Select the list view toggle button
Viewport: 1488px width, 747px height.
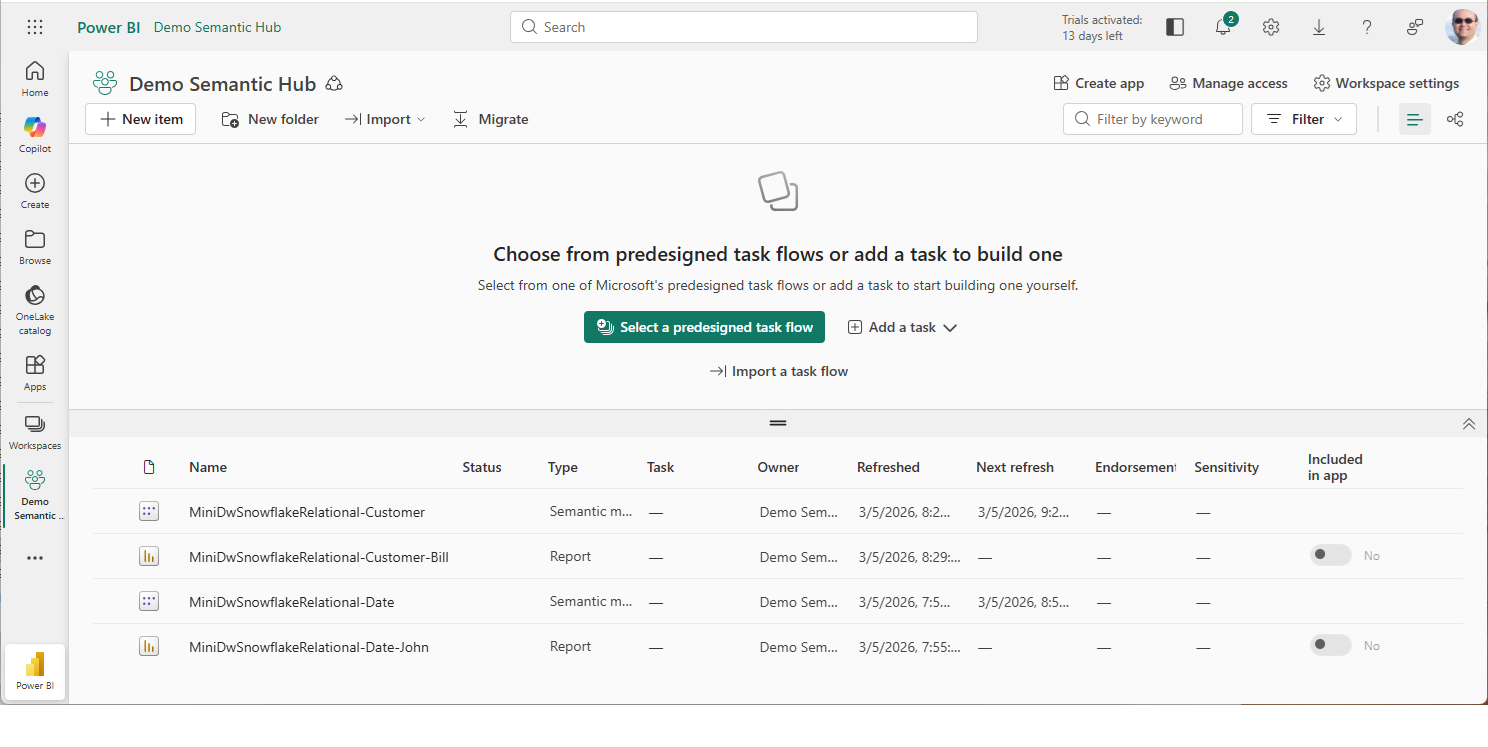pyautogui.click(x=1414, y=119)
